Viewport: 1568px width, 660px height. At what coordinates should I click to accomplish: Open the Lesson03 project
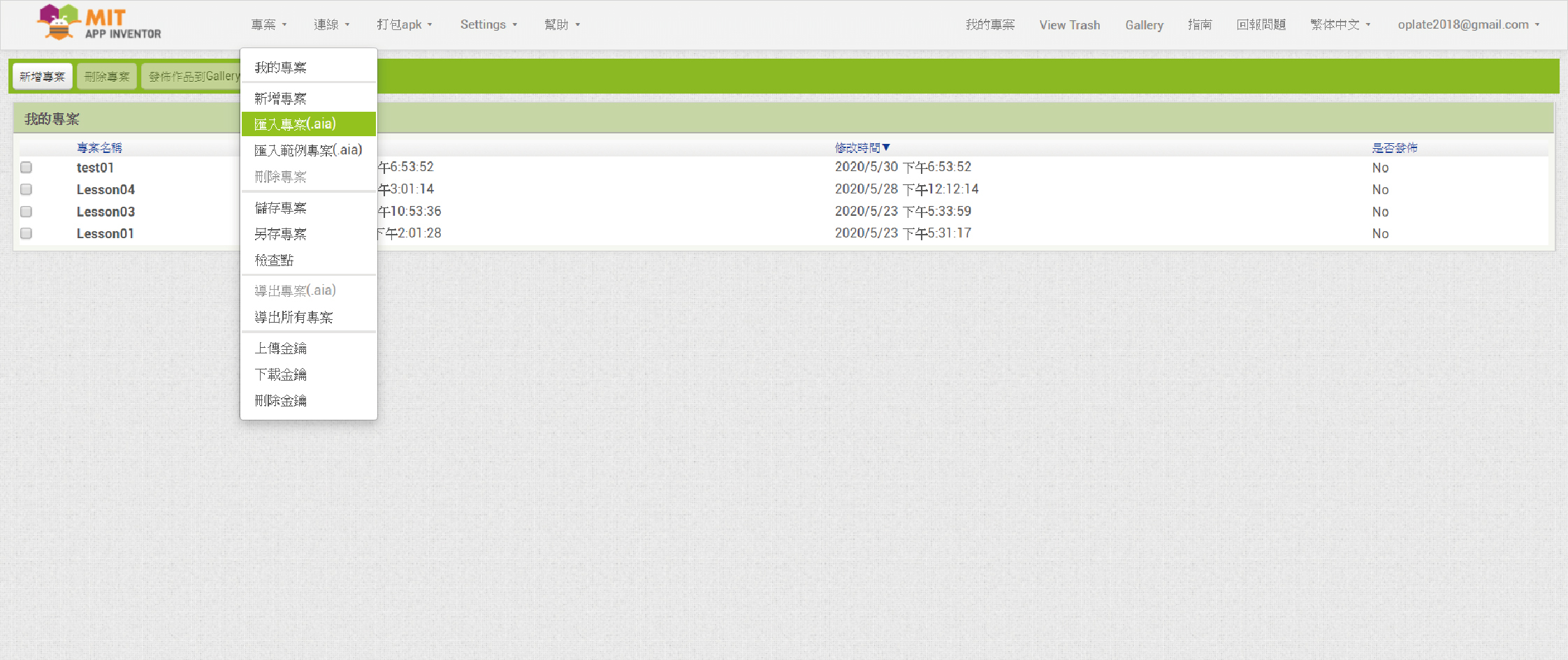[106, 212]
